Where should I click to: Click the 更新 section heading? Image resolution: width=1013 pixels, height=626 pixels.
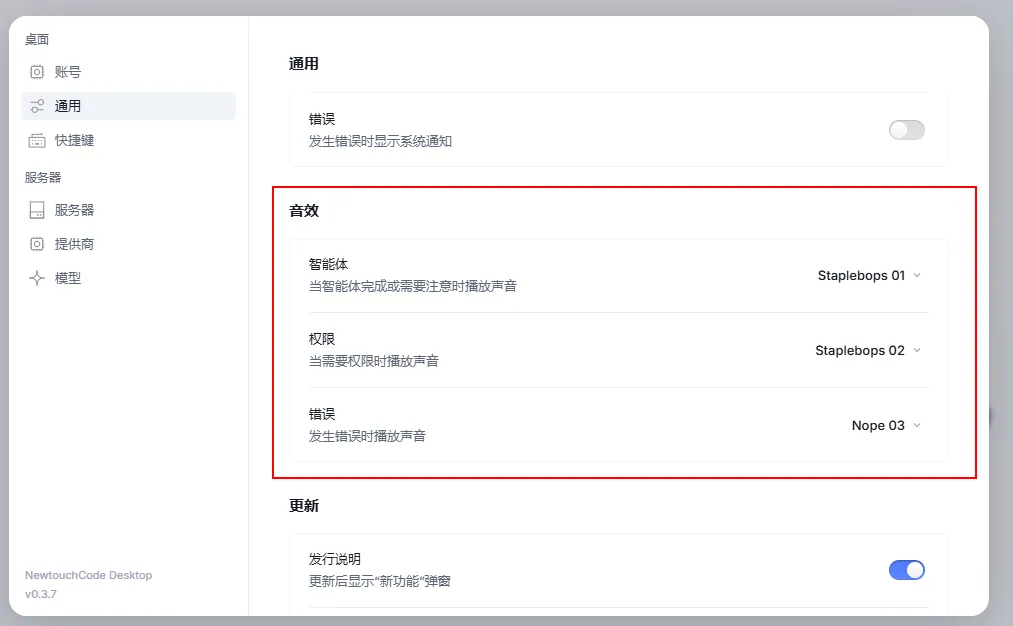[x=304, y=506]
